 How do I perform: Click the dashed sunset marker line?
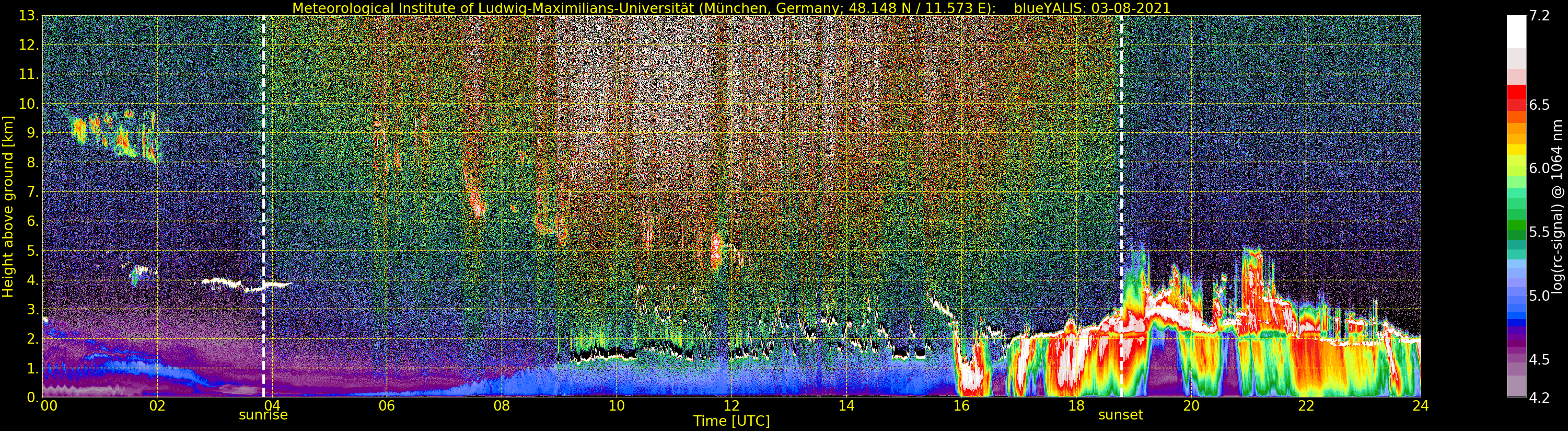(x=1121, y=206)
